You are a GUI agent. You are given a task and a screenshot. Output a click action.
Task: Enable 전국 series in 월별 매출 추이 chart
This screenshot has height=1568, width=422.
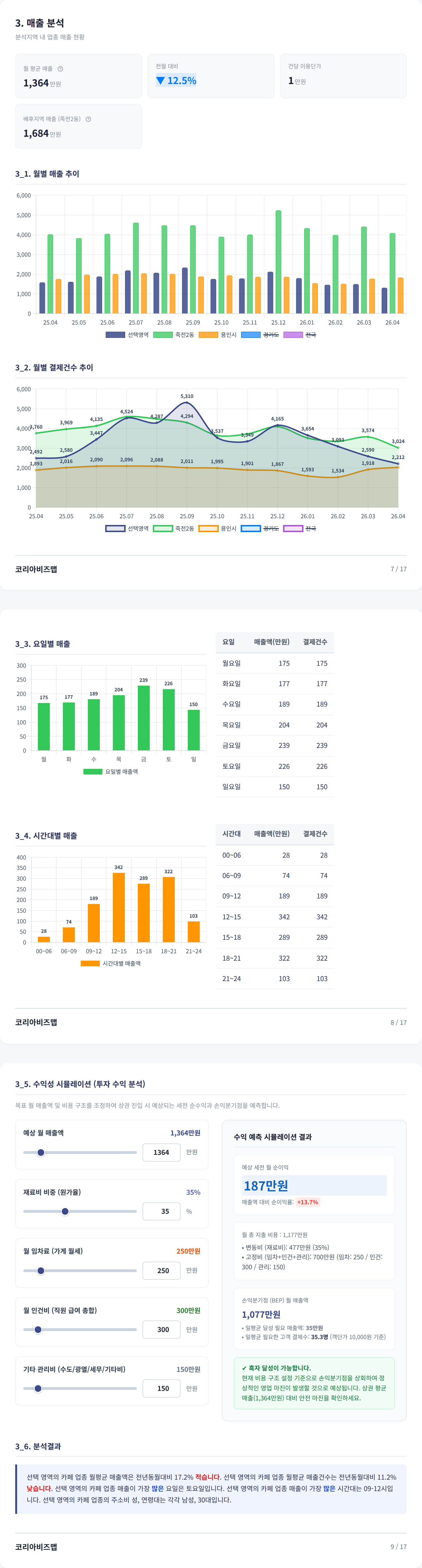point(300,335)
